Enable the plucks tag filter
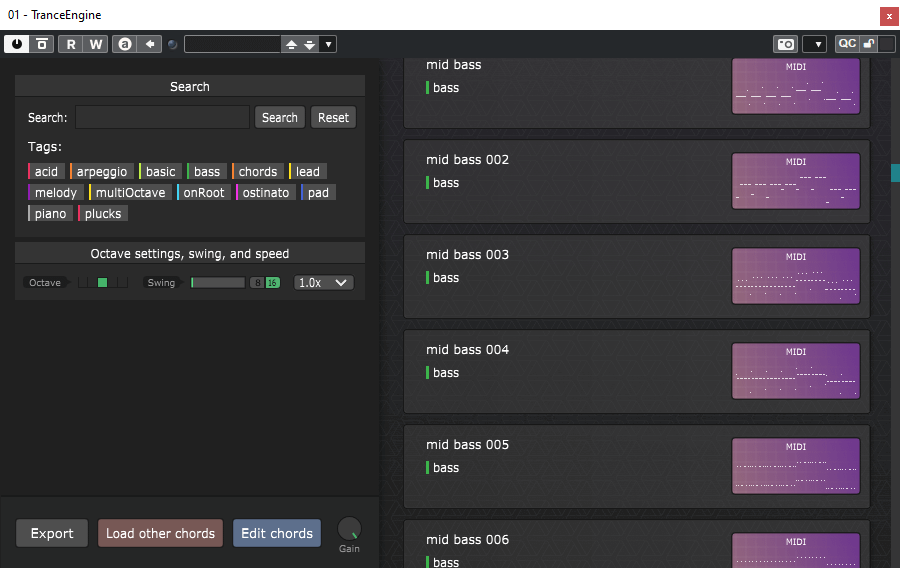This screenshot has height=568, width=900. [103, 214]
